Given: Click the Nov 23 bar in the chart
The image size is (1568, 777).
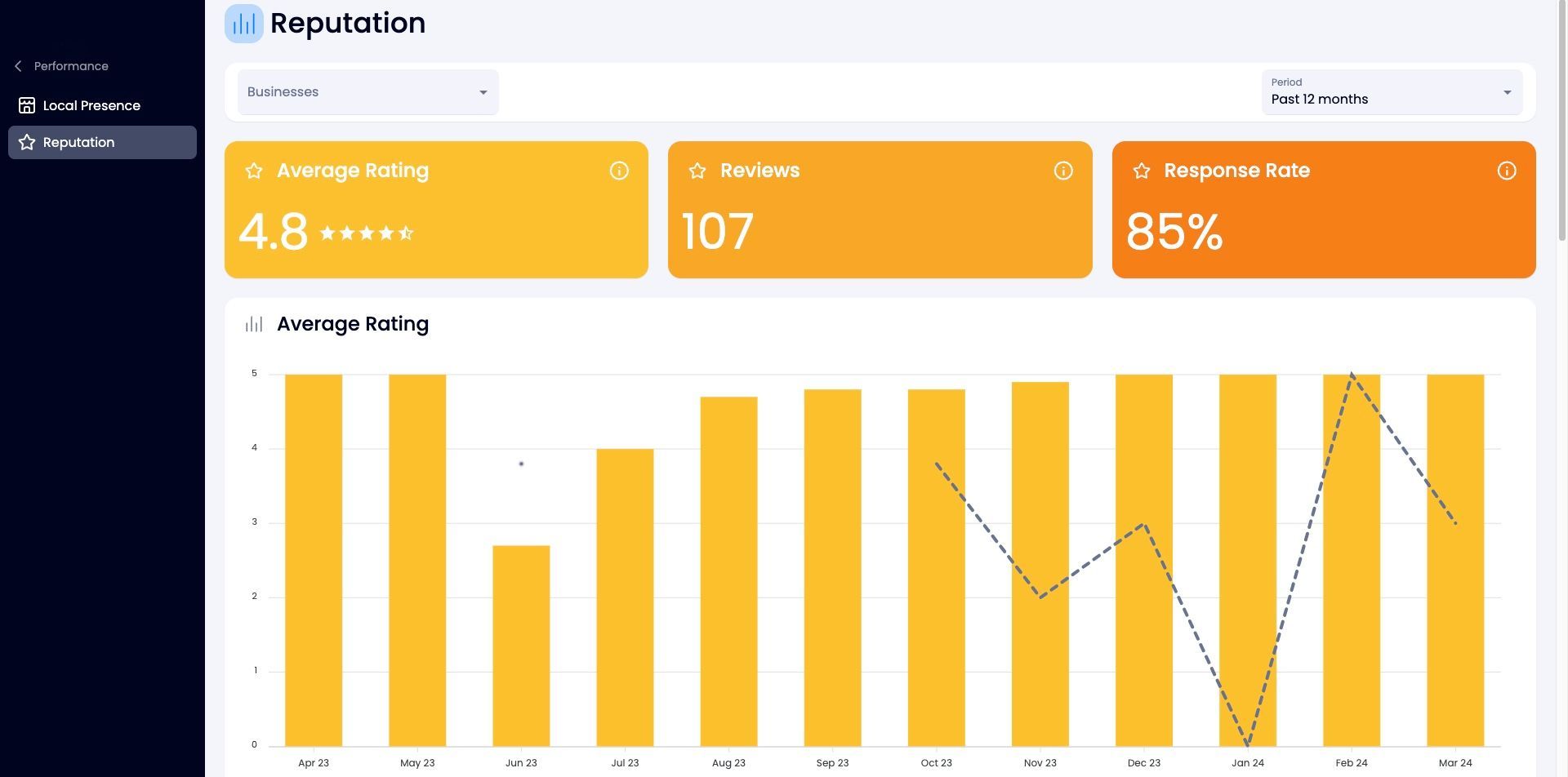Looking at the screenshot, I should click(x=1040, y=564).
